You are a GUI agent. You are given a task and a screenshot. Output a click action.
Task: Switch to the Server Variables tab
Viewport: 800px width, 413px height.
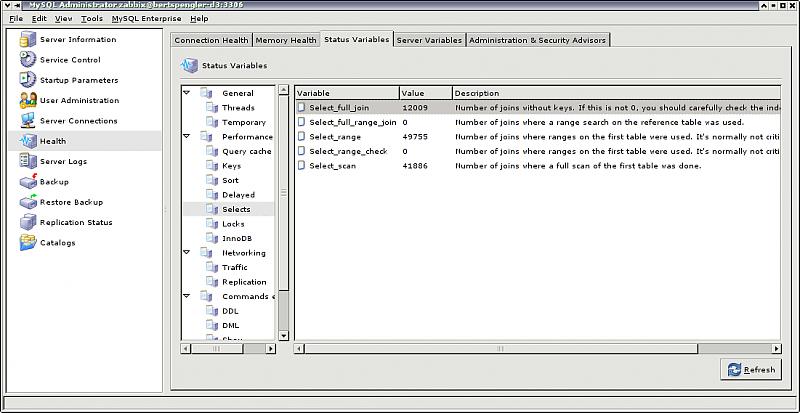[429, 40]
